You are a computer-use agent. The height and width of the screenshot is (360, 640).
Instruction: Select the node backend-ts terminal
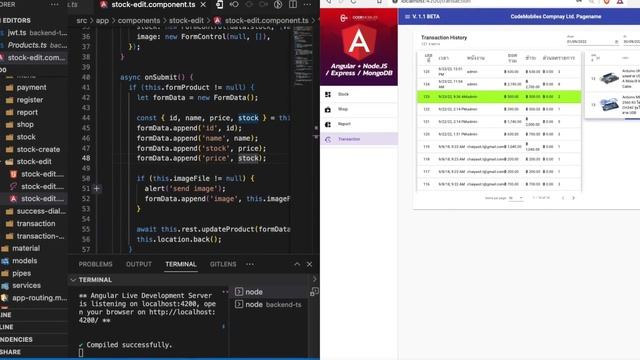[x=269, y=304]
